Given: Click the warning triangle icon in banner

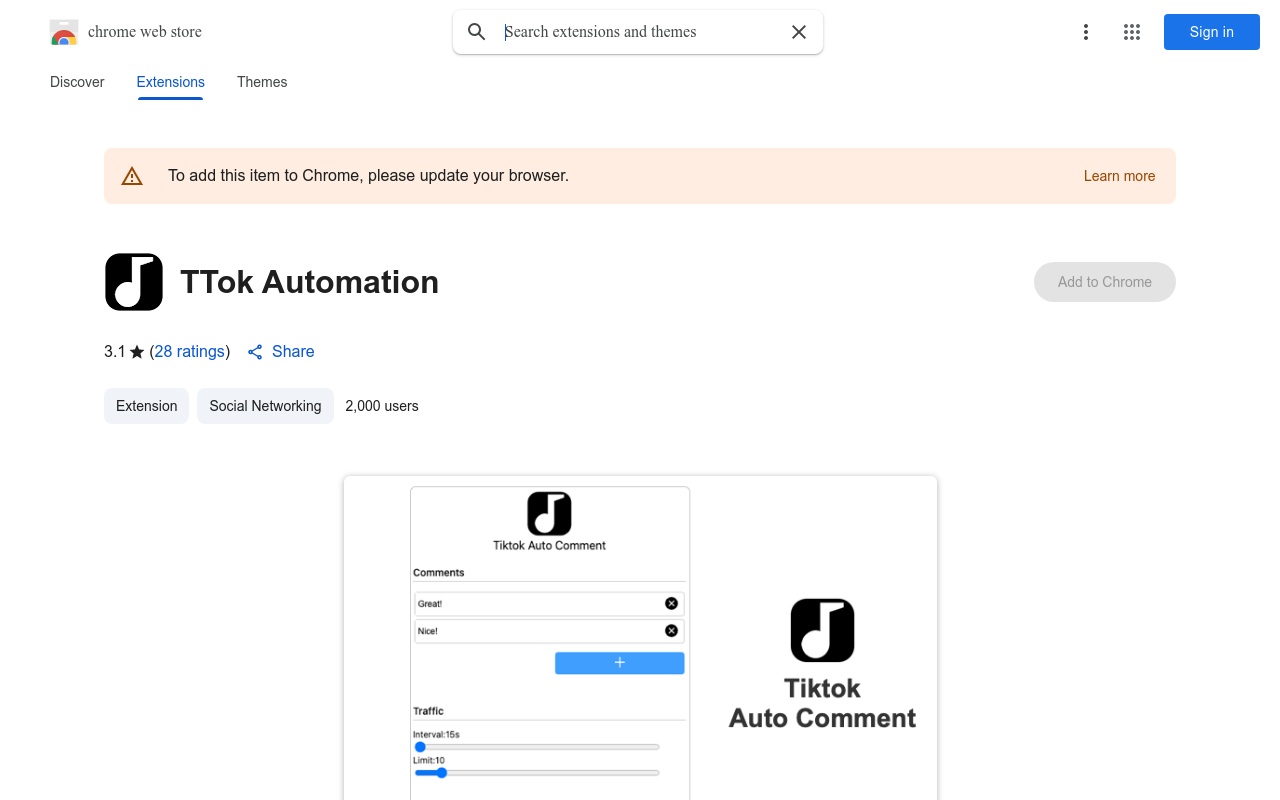Looking at the screenshot, I should pos(132,176).
